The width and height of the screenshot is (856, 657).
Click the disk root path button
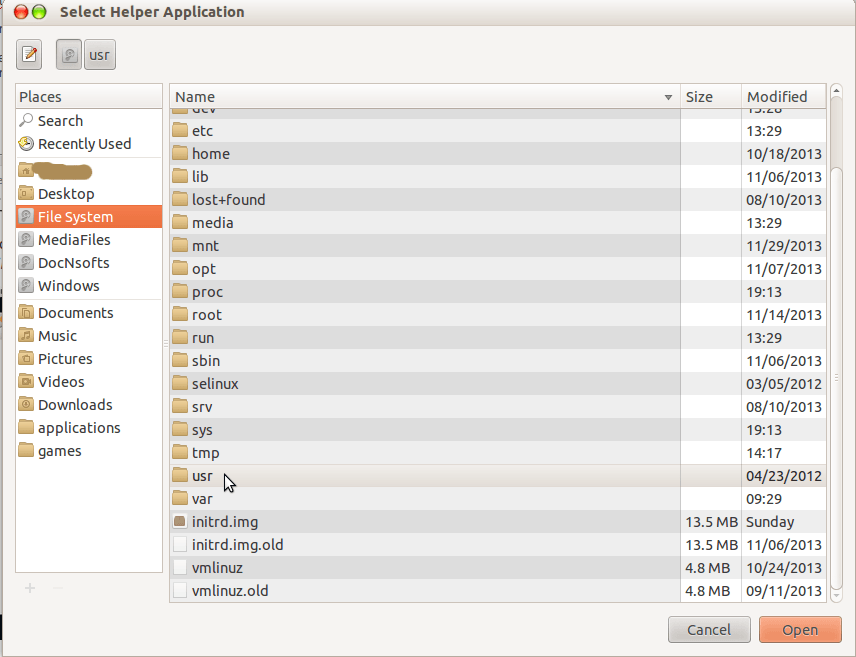pos(69,55)
